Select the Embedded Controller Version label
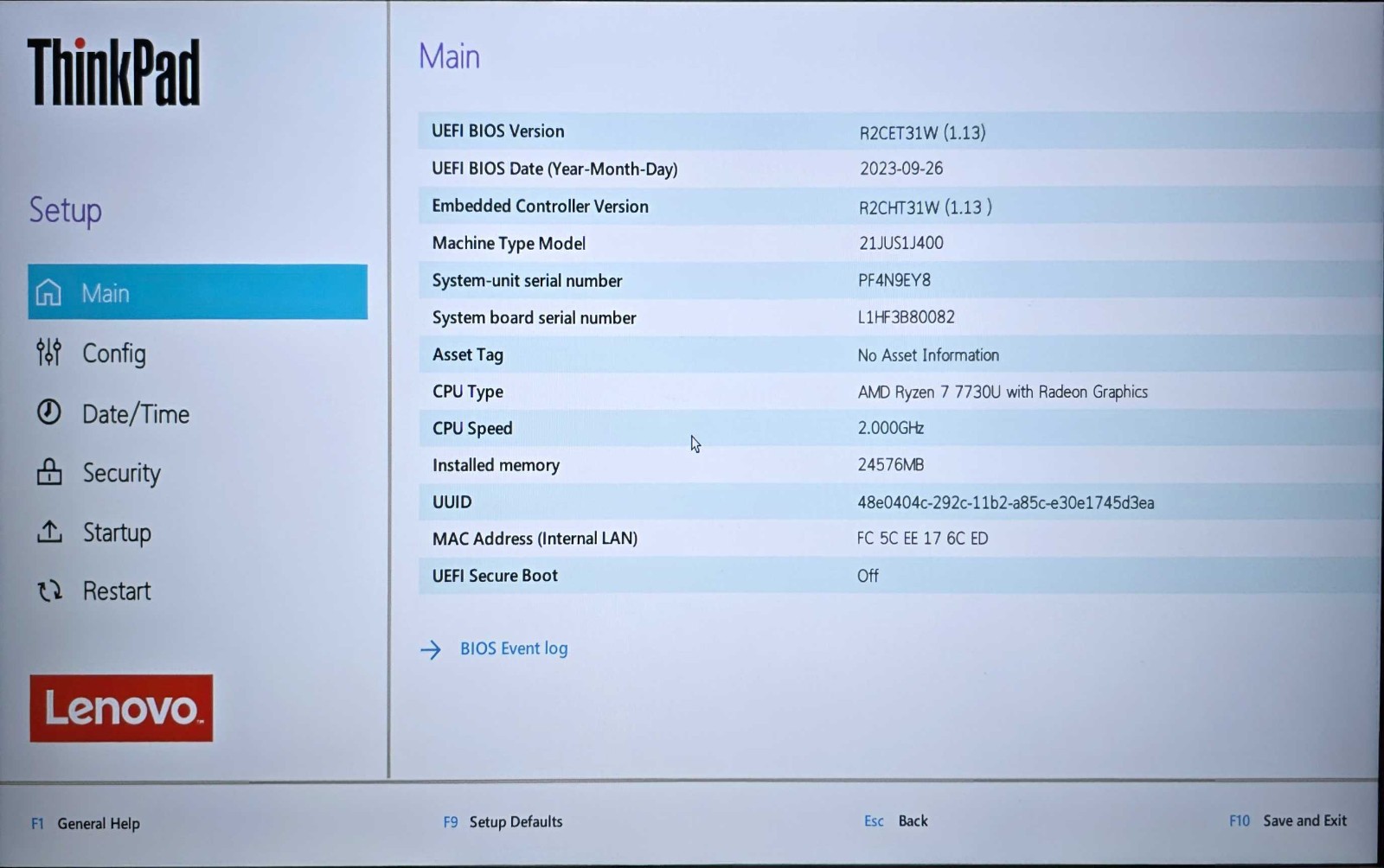 point(541,206)
